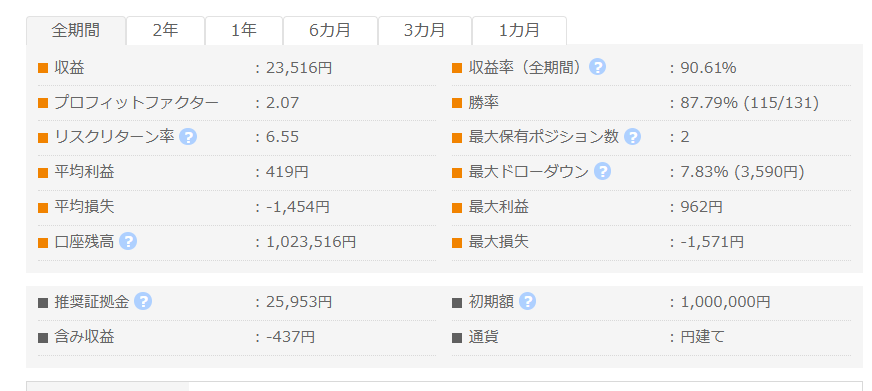Switch to the 2年 tab
The height and width of the screenshot is (391, 872).
click(165, 31)
